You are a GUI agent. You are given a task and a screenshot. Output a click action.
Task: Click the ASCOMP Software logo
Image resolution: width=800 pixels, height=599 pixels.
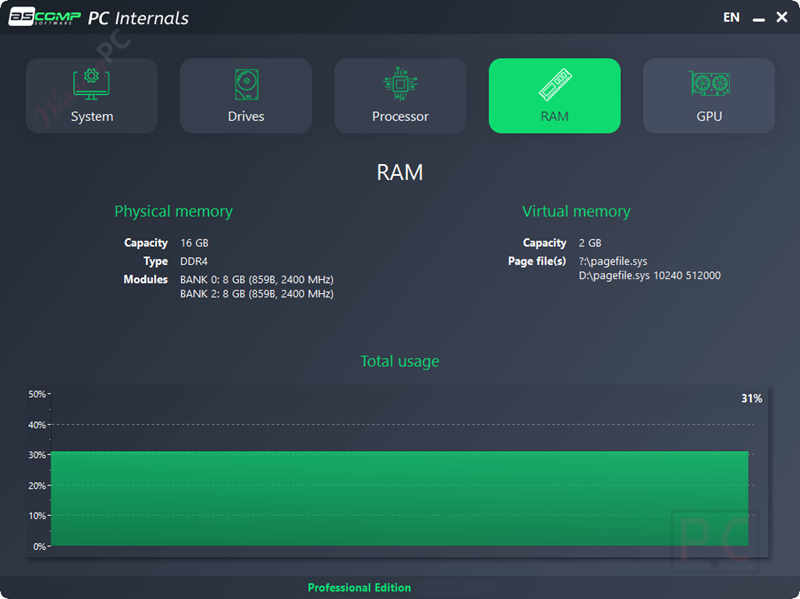(x=44, y=17)
